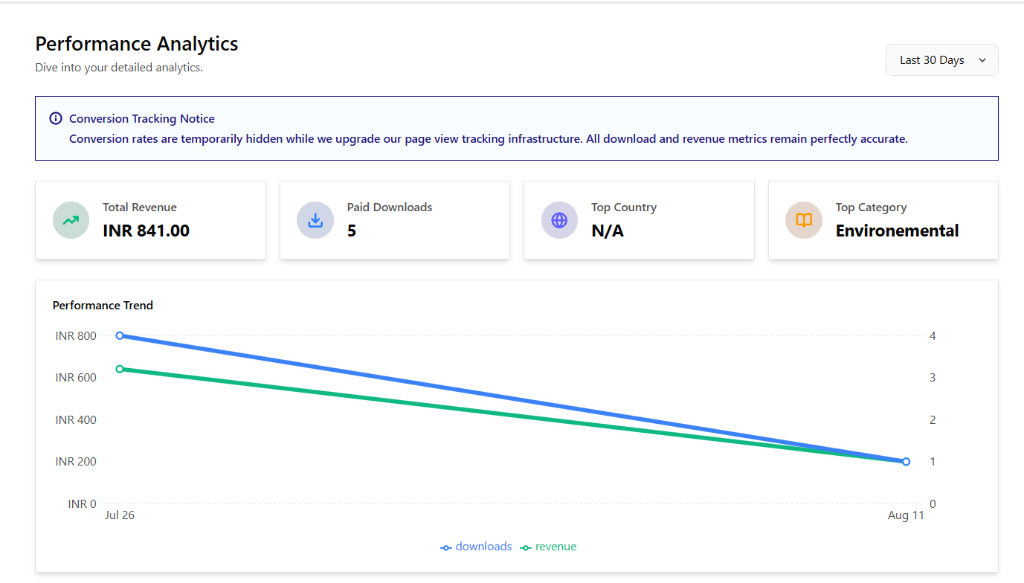Click the Dive into your detailed analytics subtitle
The height and width of the screenshot is (583, 1024).
[x=119, y=67]
